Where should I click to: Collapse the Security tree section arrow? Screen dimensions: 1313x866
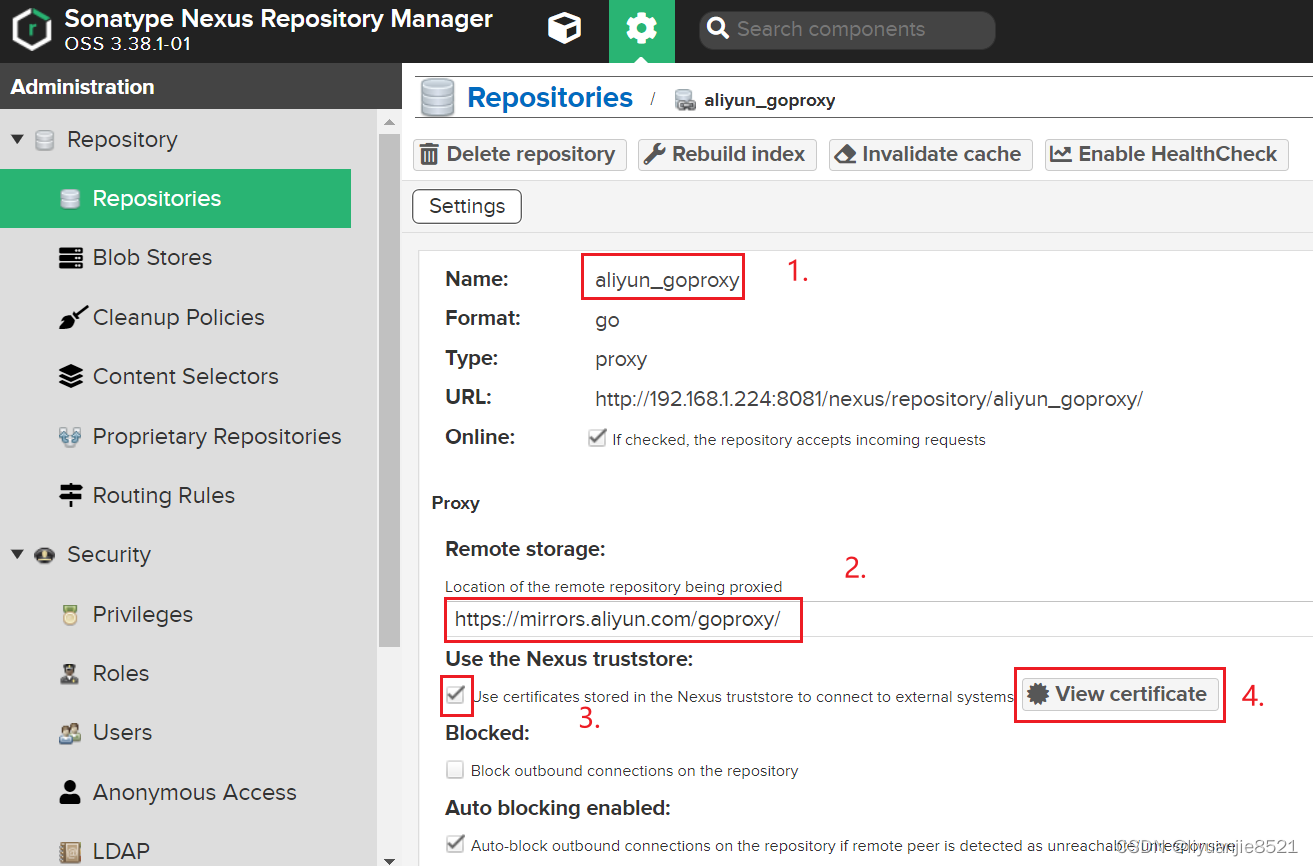(17, 554)
